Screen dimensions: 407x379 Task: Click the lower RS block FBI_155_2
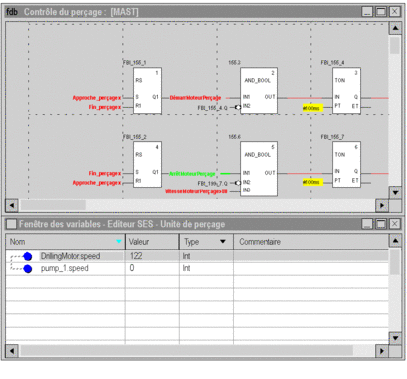pos(147,164)
